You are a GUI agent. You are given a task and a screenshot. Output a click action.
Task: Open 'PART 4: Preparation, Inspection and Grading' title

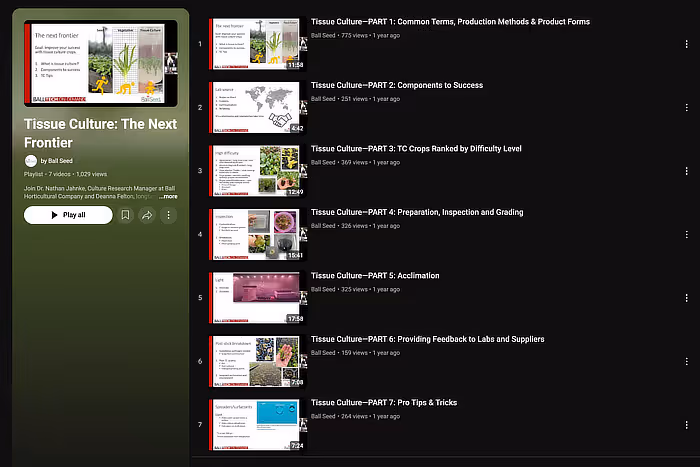[417, 212]
